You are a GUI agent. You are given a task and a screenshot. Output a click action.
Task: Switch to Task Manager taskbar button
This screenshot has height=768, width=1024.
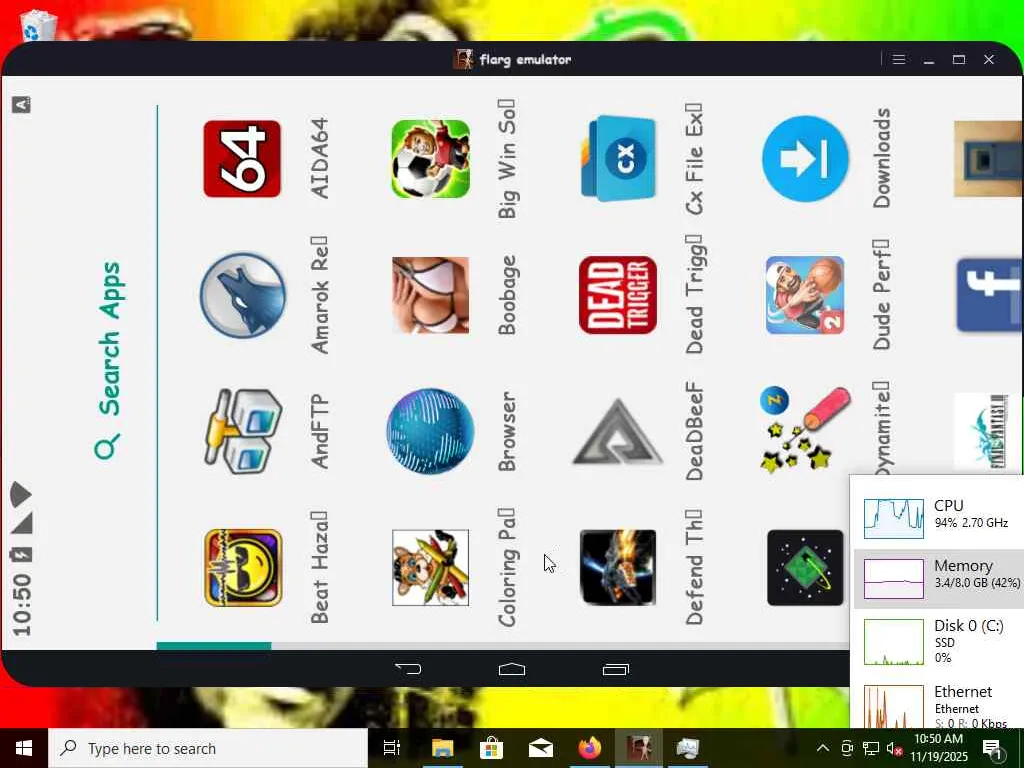tap(688, 748)
